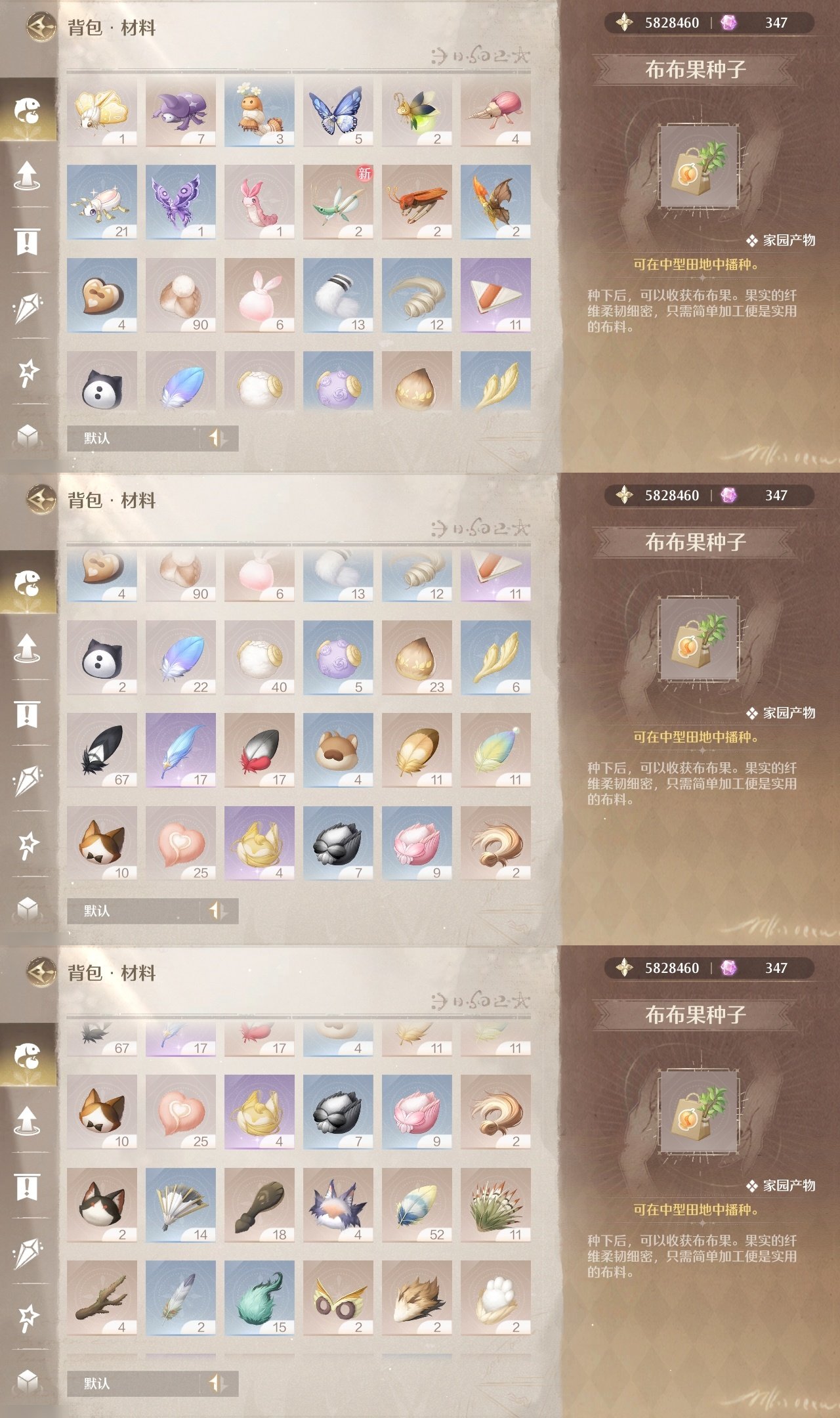Select the purple beetle item with count 7
The image size is (840, 1418).
(180, 111)
